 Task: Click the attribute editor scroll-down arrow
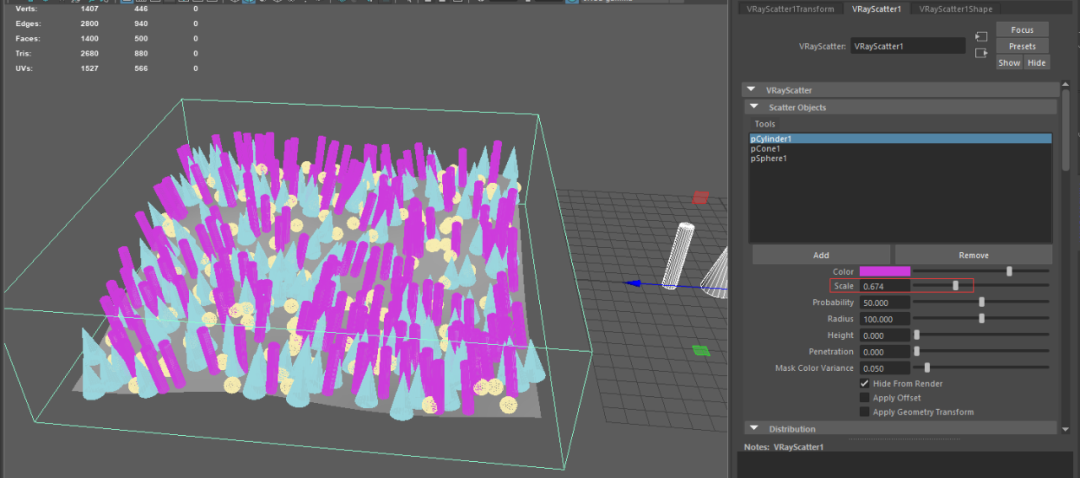coord(1066,428)
